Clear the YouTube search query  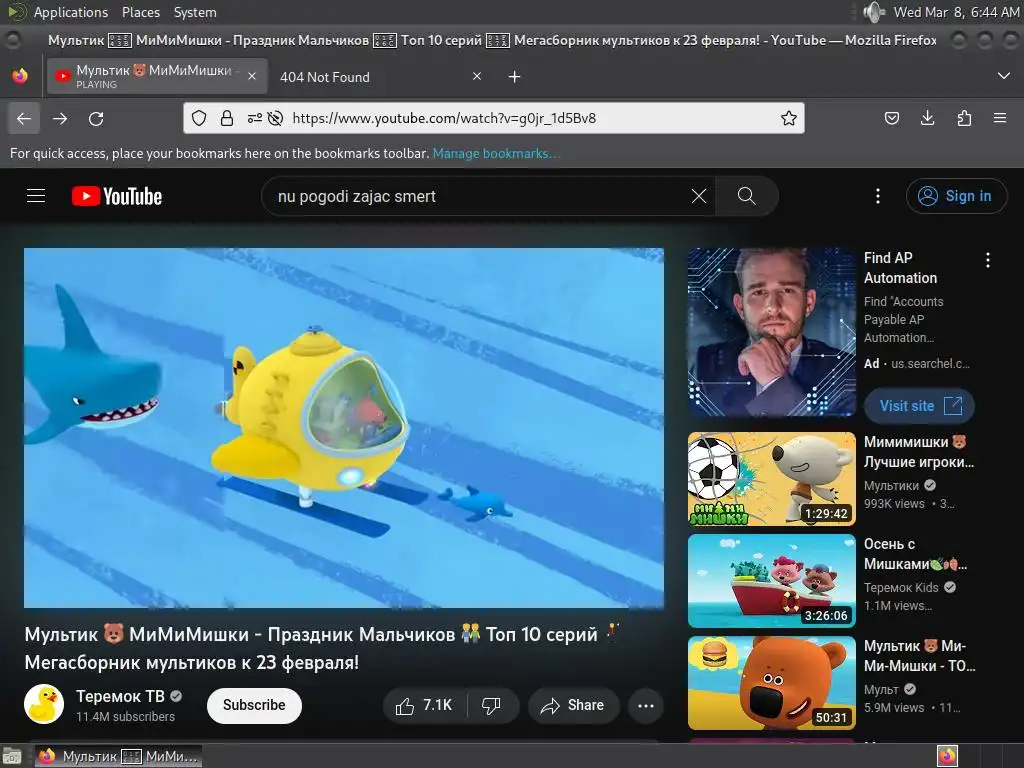click(699, 196)
